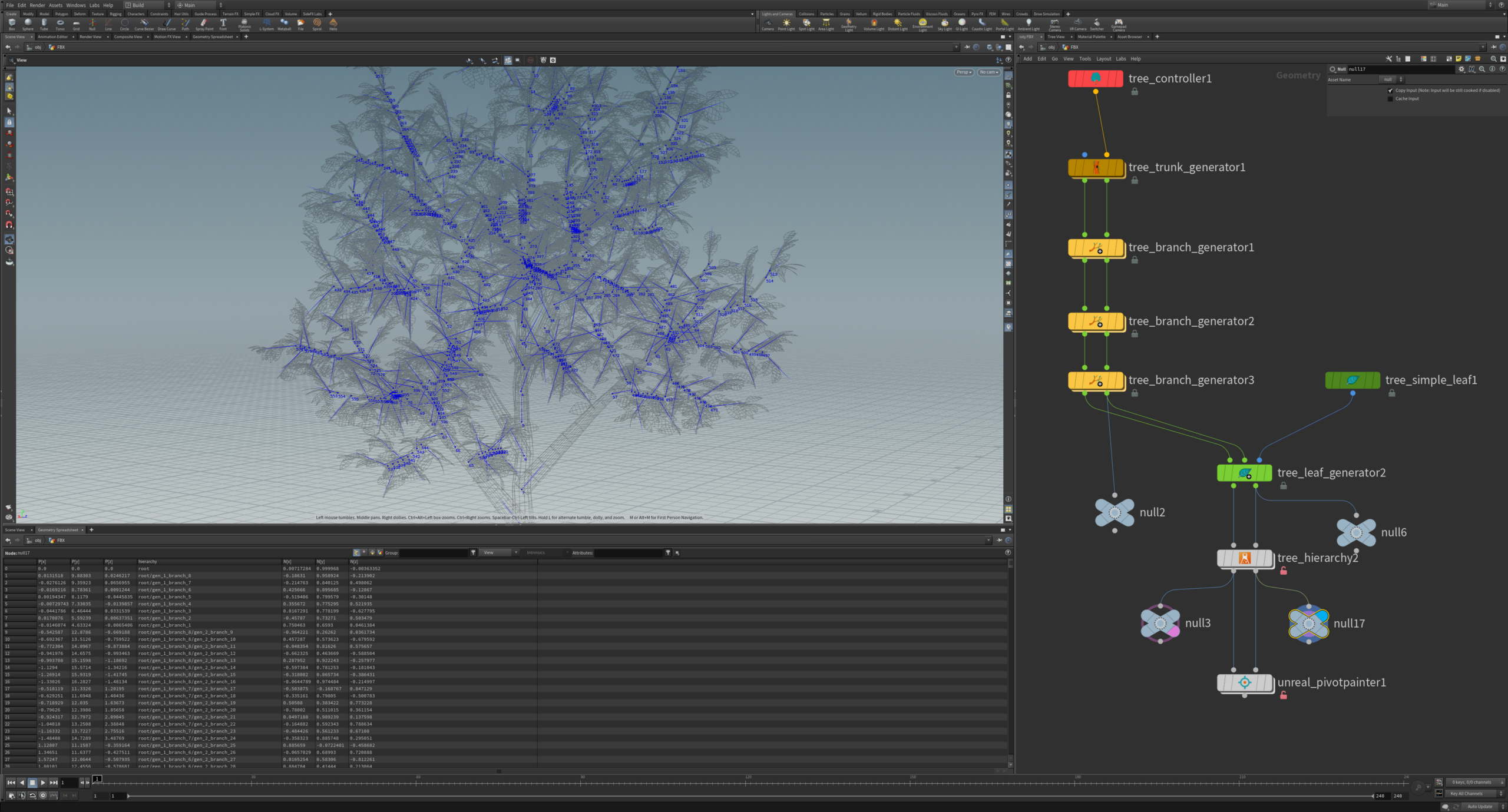This screenshot has width=1508, height=812.
Task: Select the Torus shelf tool
Action: tap(60, 24)
